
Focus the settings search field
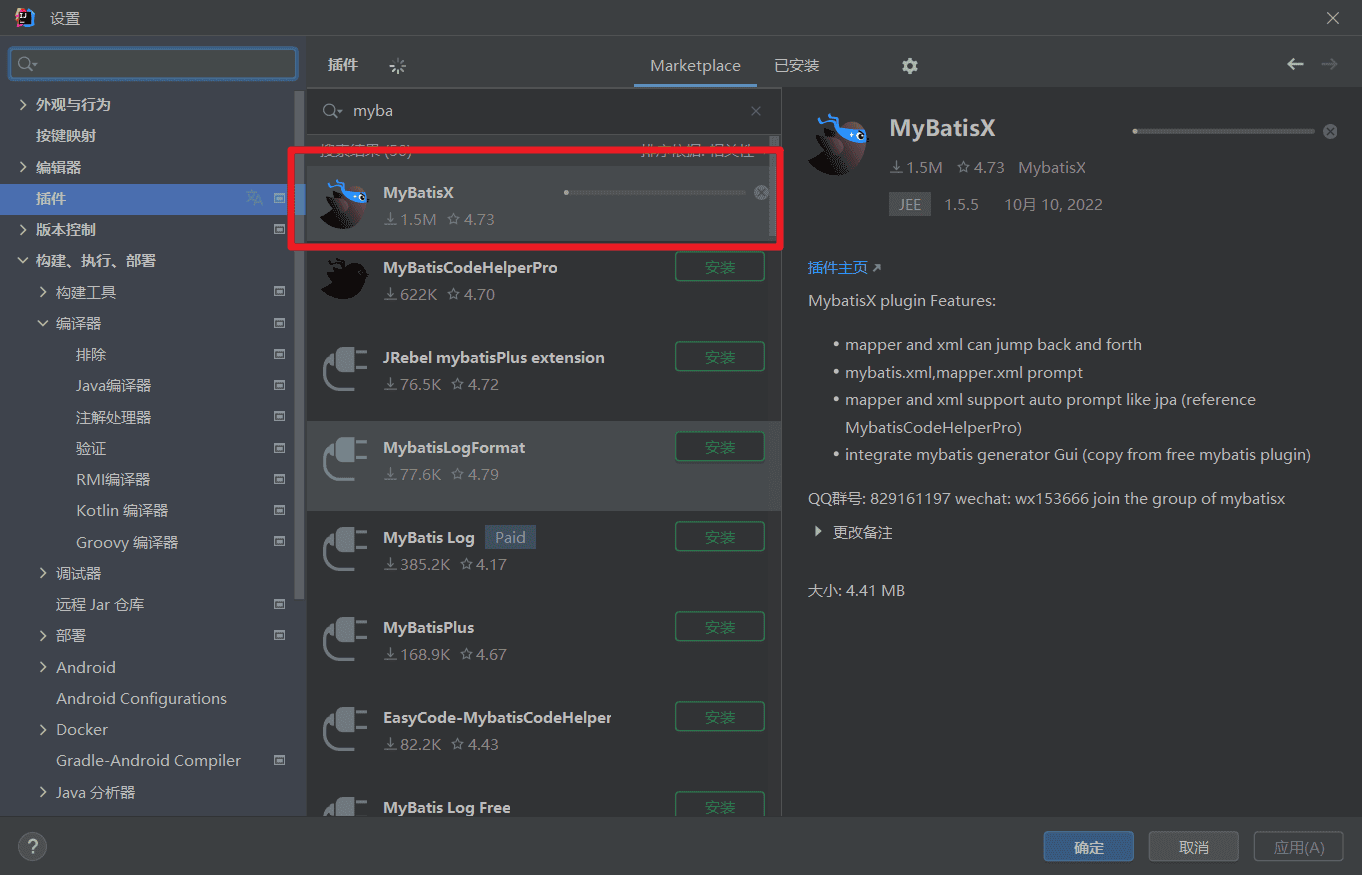153,64
